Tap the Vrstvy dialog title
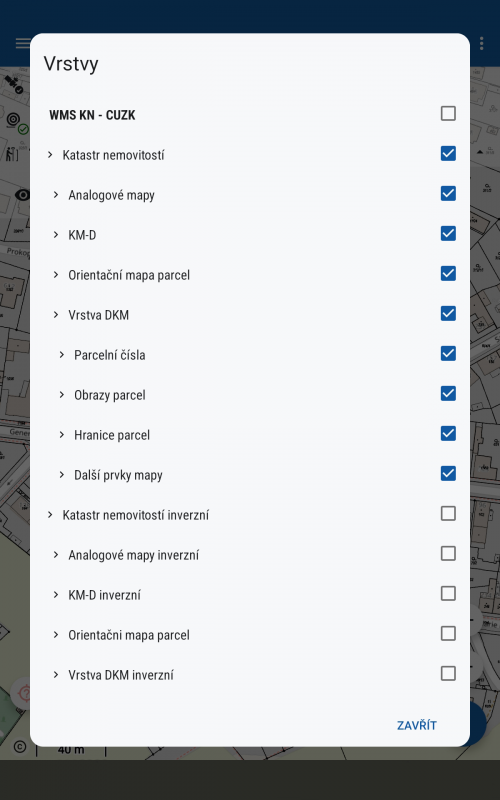Screen dimensions: 500x800 coord(71,64)
